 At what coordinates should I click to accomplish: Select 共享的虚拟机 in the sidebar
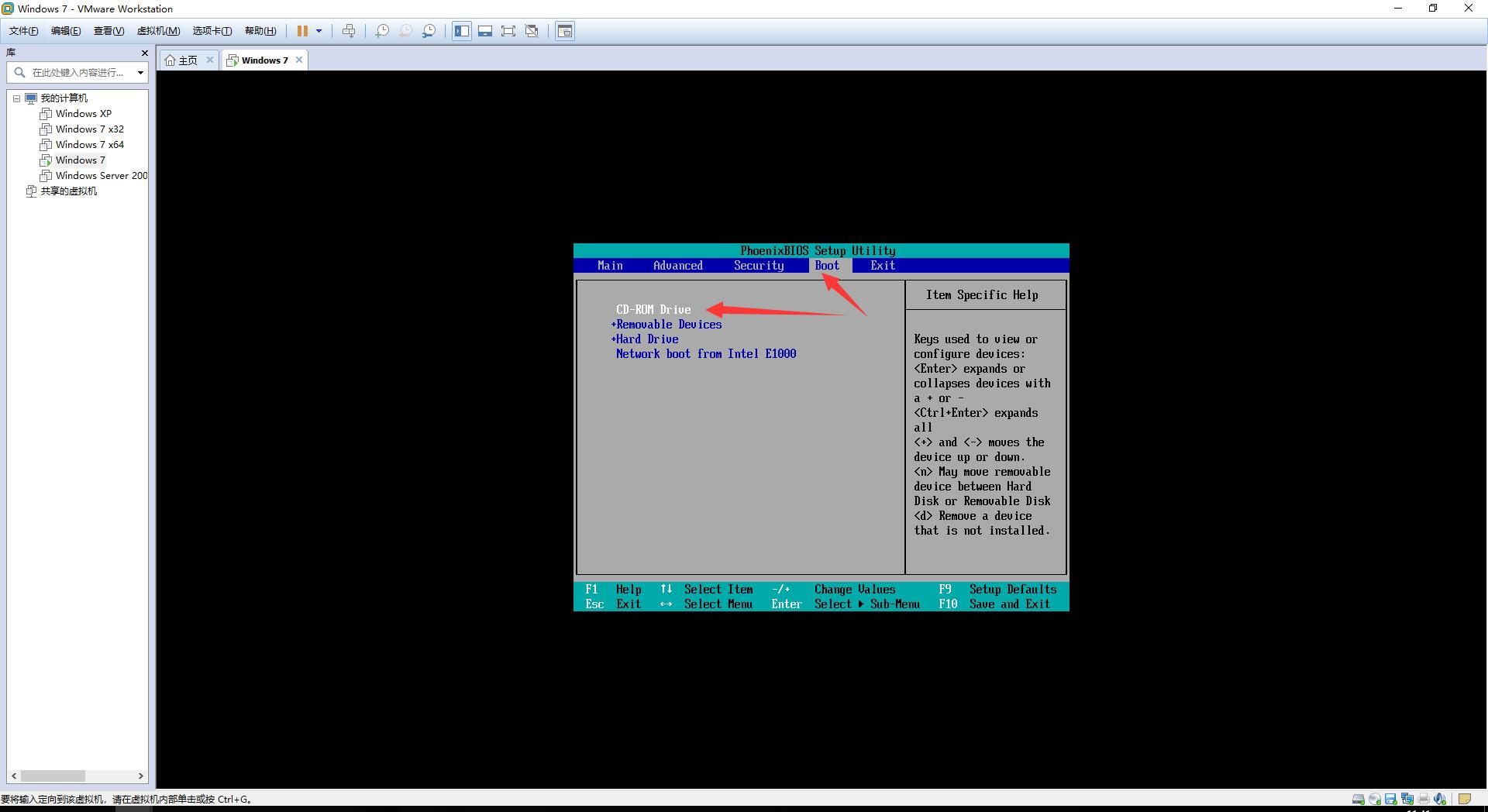(68, 191)
